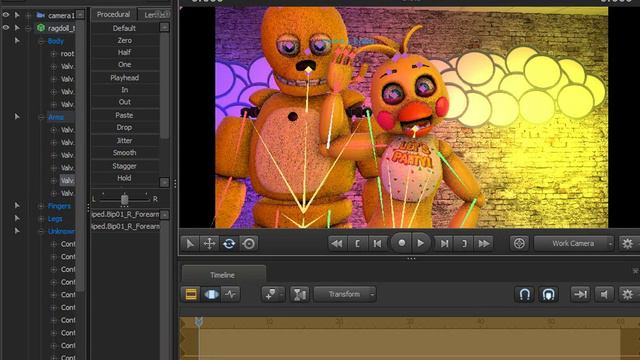The image size is (640, 360).
Task: Apply the Stagger preset
Action: tap(124, 166)
